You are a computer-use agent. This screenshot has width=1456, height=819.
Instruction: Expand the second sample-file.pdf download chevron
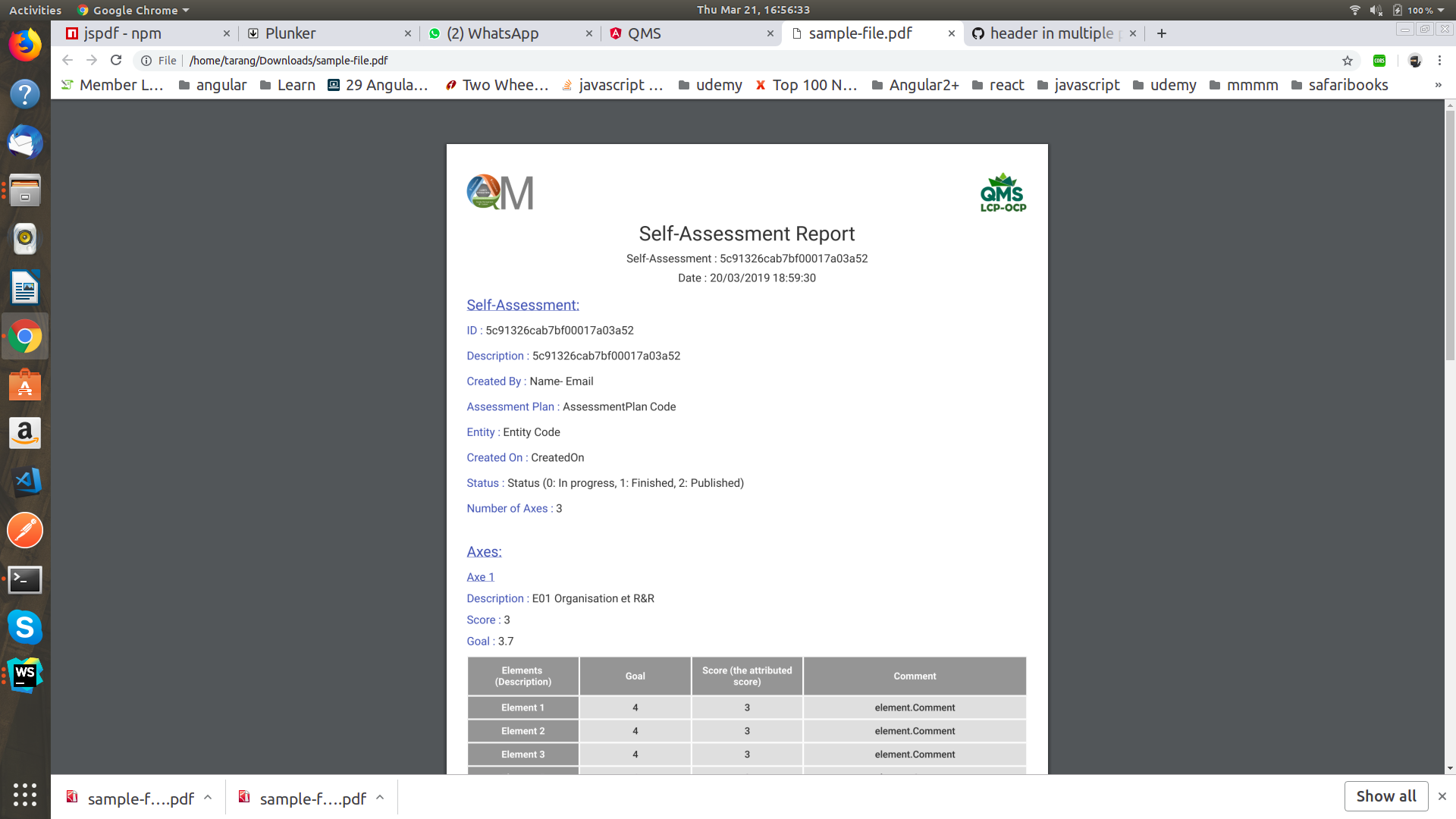click(378, 798)
